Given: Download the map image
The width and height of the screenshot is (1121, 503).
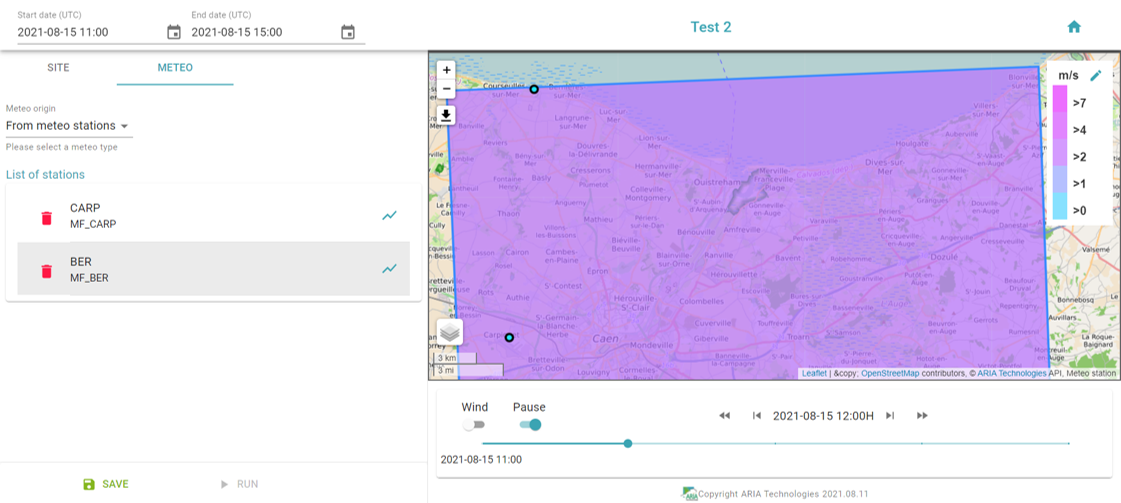Looking at the screenshot, I should 447,115.
